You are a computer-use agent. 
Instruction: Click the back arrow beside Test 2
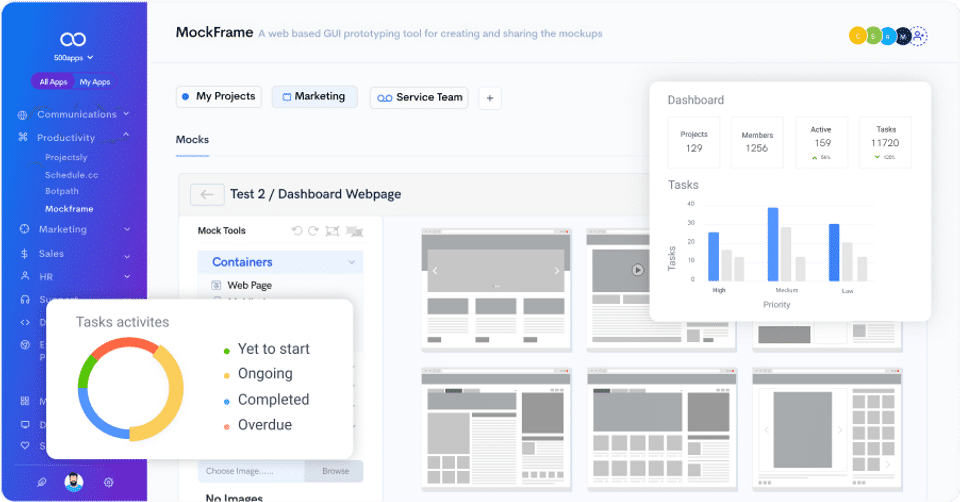(207, 195)
